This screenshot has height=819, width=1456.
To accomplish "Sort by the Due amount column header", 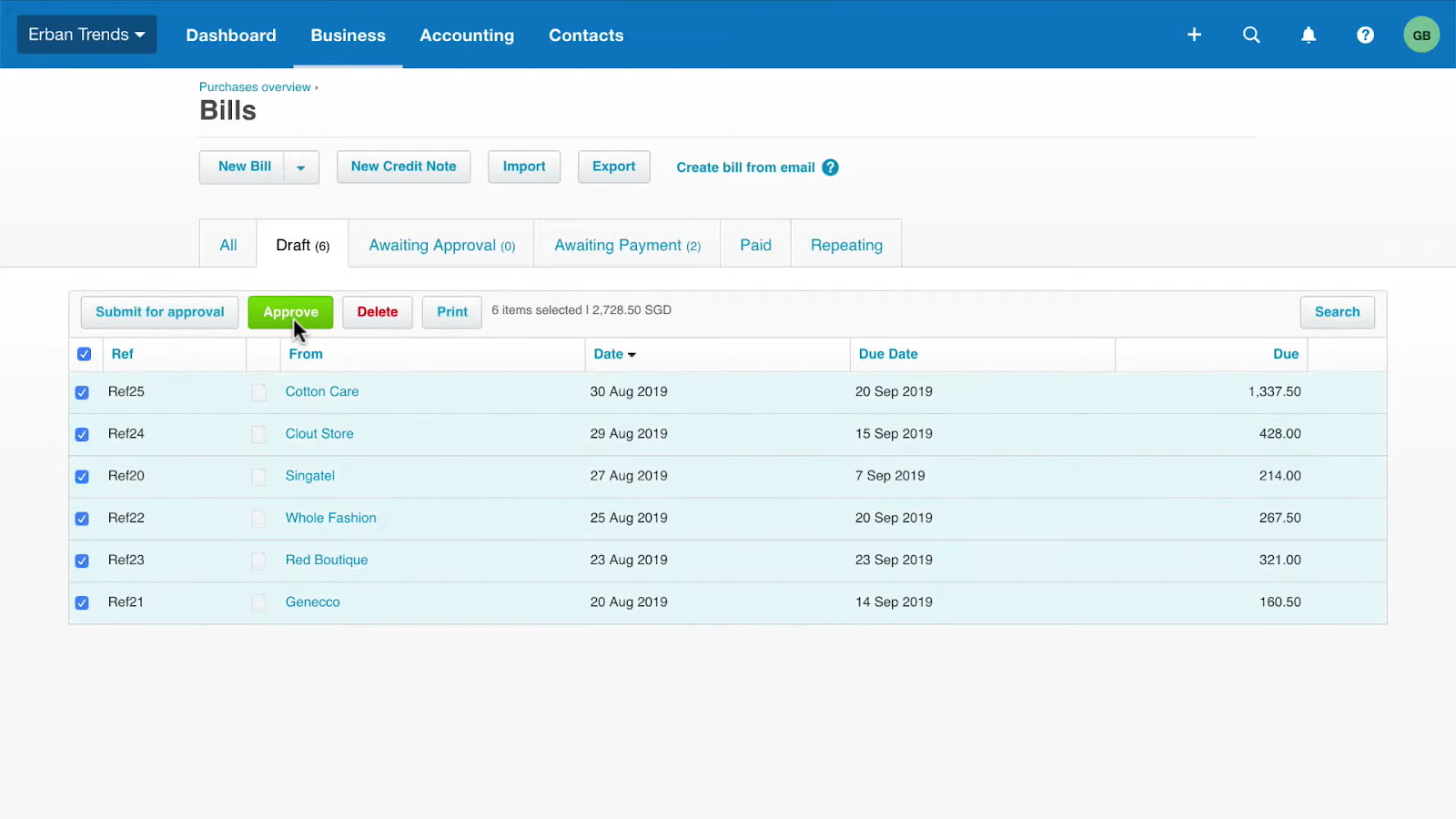I will [1286, 354].
